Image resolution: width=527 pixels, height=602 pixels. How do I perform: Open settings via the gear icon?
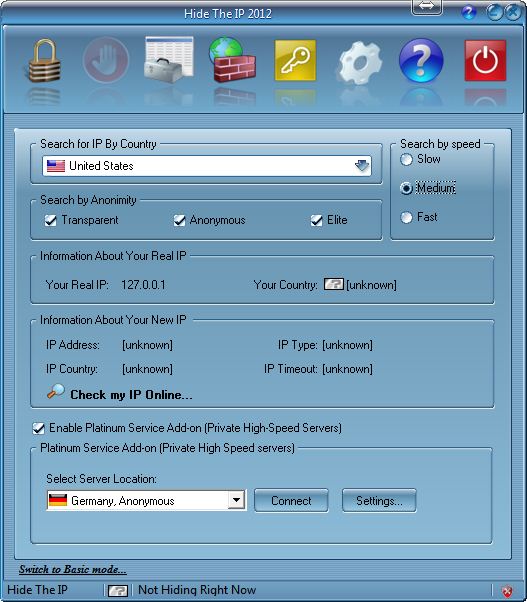(x=359, y=63)
